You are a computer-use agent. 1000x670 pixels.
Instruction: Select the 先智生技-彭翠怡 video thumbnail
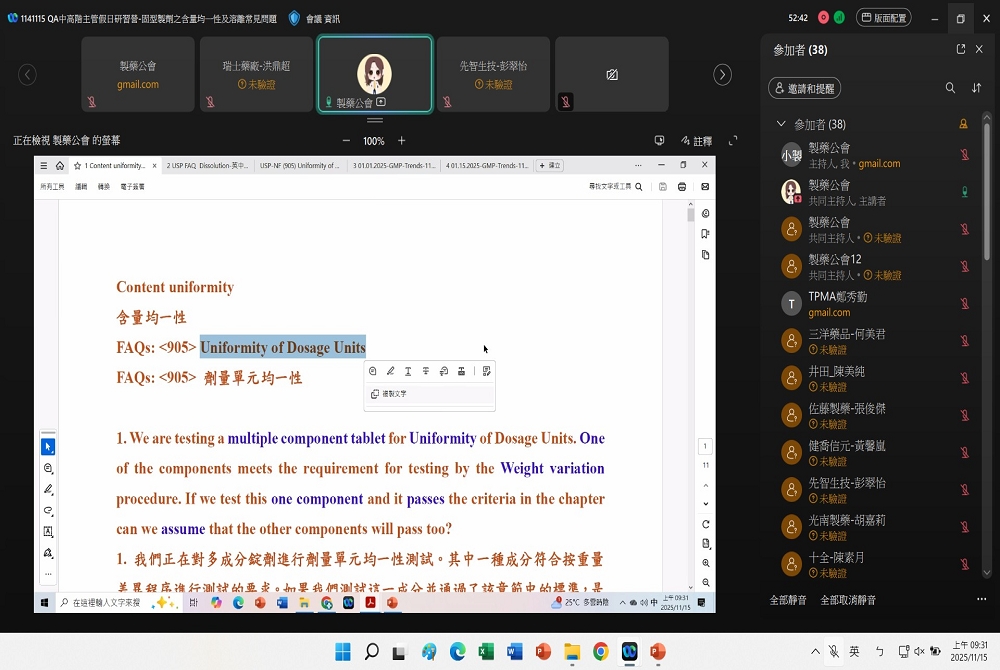(493, 74)
